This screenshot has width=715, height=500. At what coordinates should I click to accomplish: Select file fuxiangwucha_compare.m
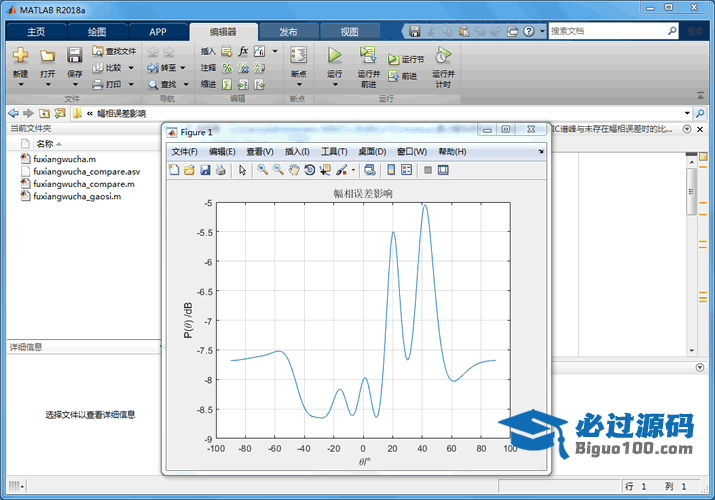pos(78,184)
